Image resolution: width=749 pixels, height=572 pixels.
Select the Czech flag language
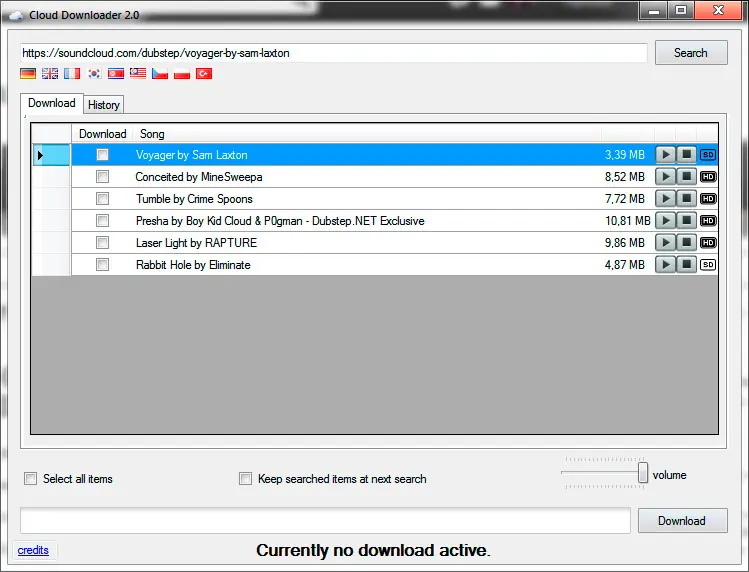pos(160,74)
